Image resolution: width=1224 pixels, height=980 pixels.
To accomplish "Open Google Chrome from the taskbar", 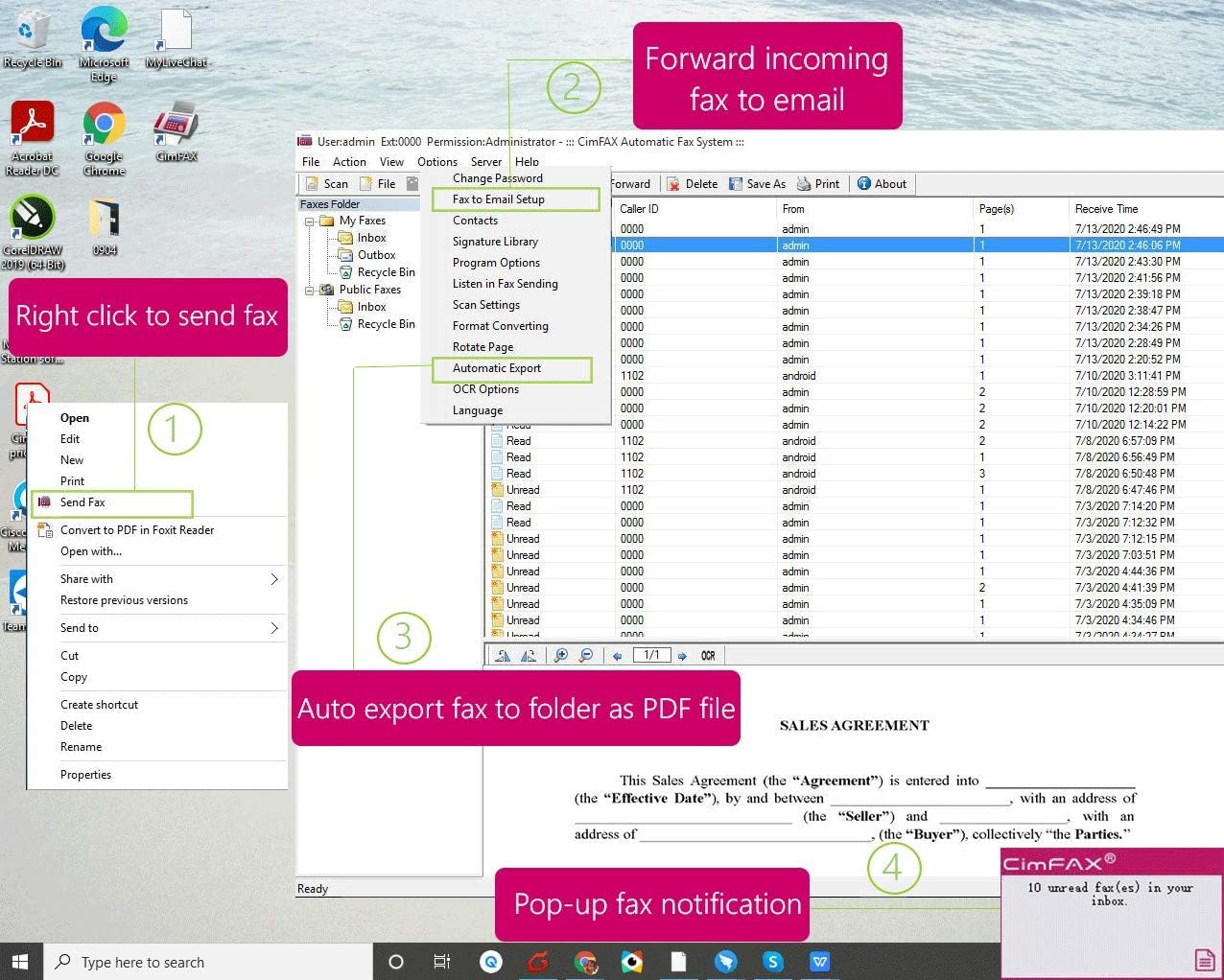I will tap(585, 961).
